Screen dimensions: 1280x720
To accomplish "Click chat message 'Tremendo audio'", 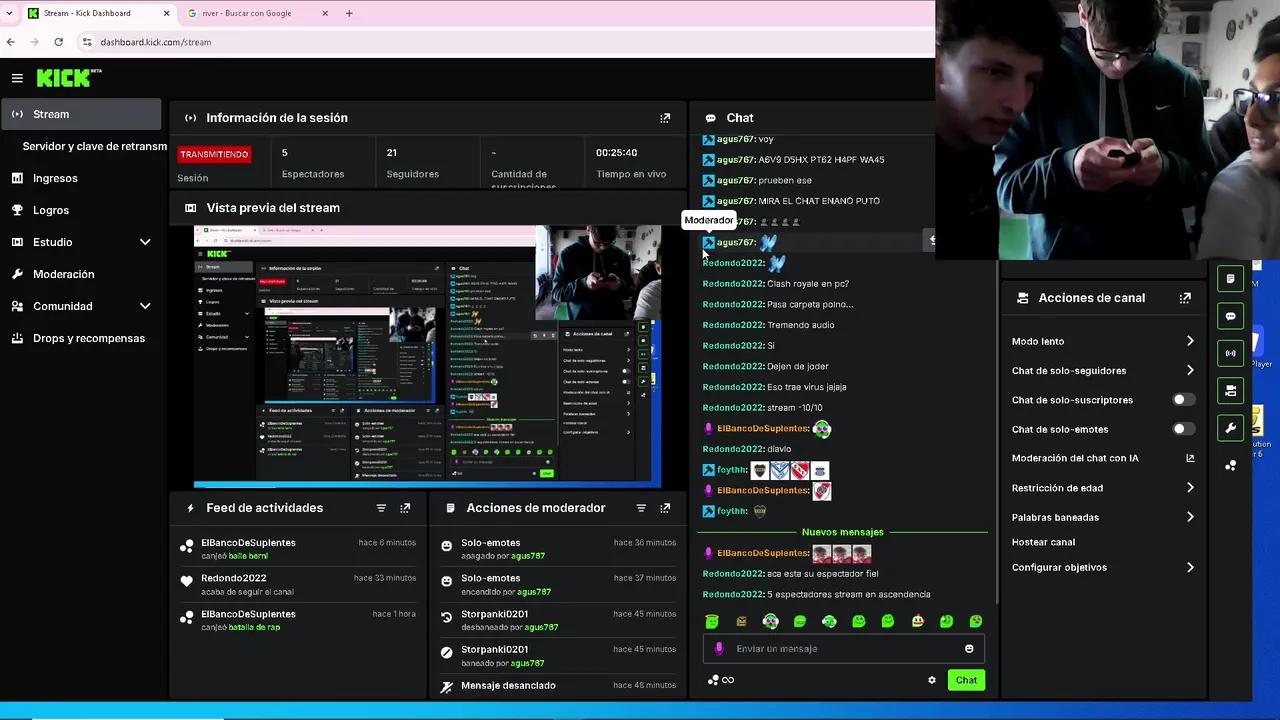I will tap(800, 325).
